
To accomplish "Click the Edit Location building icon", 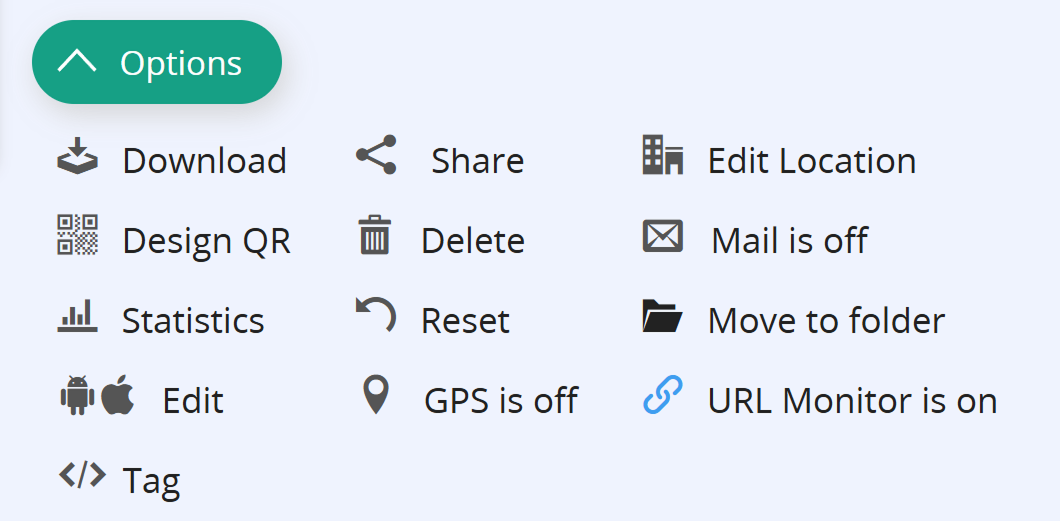I will pos(662,156).
